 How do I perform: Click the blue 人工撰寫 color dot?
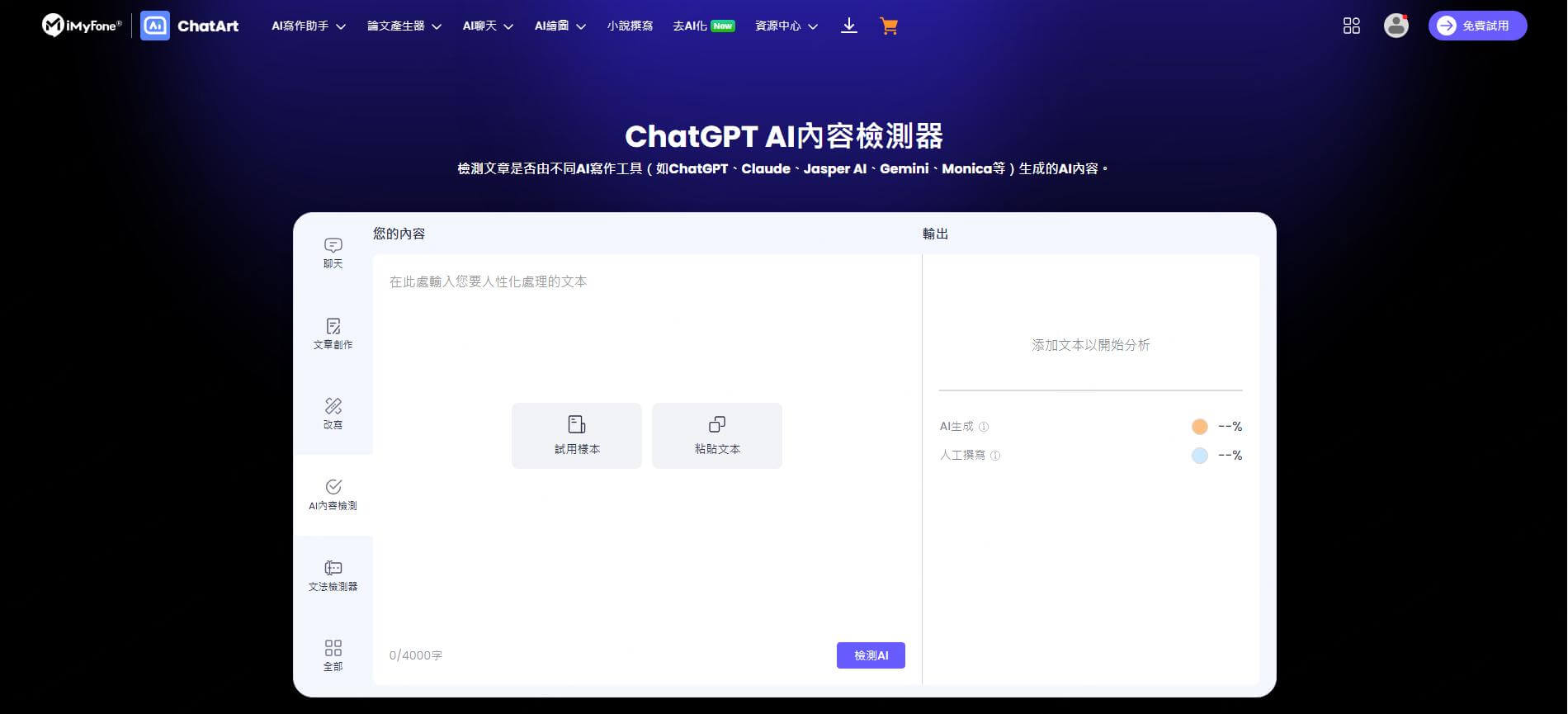[x=1200, y=456]
